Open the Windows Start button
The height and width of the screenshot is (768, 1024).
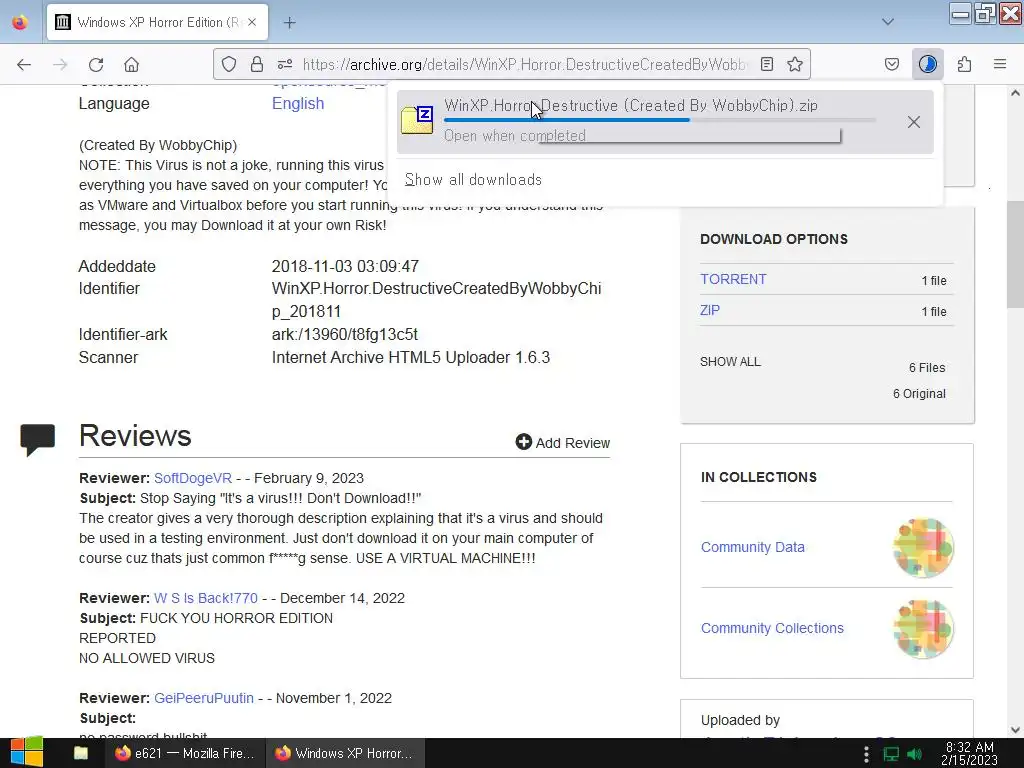click(x=27, y=753)
